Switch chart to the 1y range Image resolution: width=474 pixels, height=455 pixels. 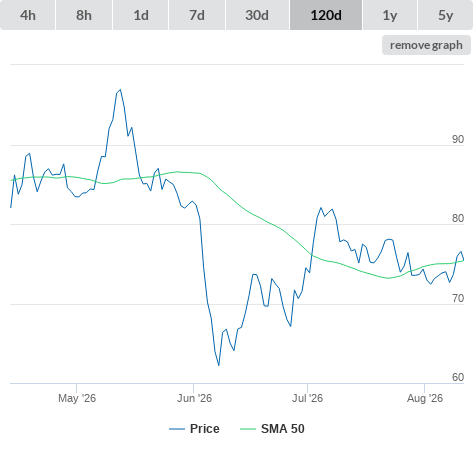click(x=390, y=15)
